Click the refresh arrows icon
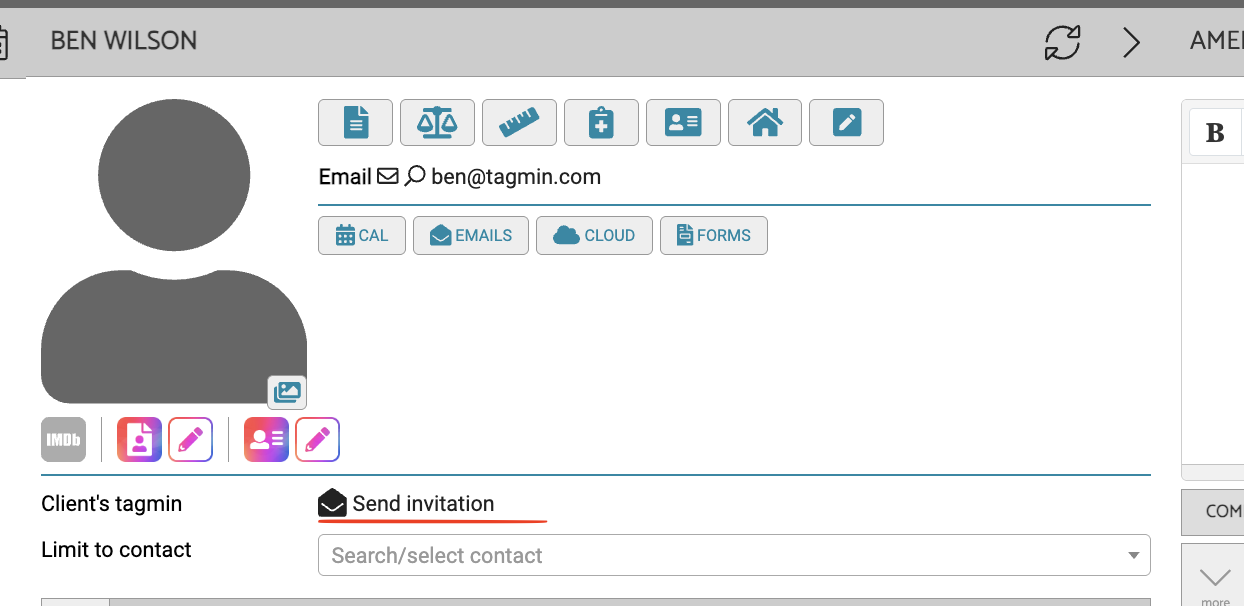 click(x=1063, y=42)
